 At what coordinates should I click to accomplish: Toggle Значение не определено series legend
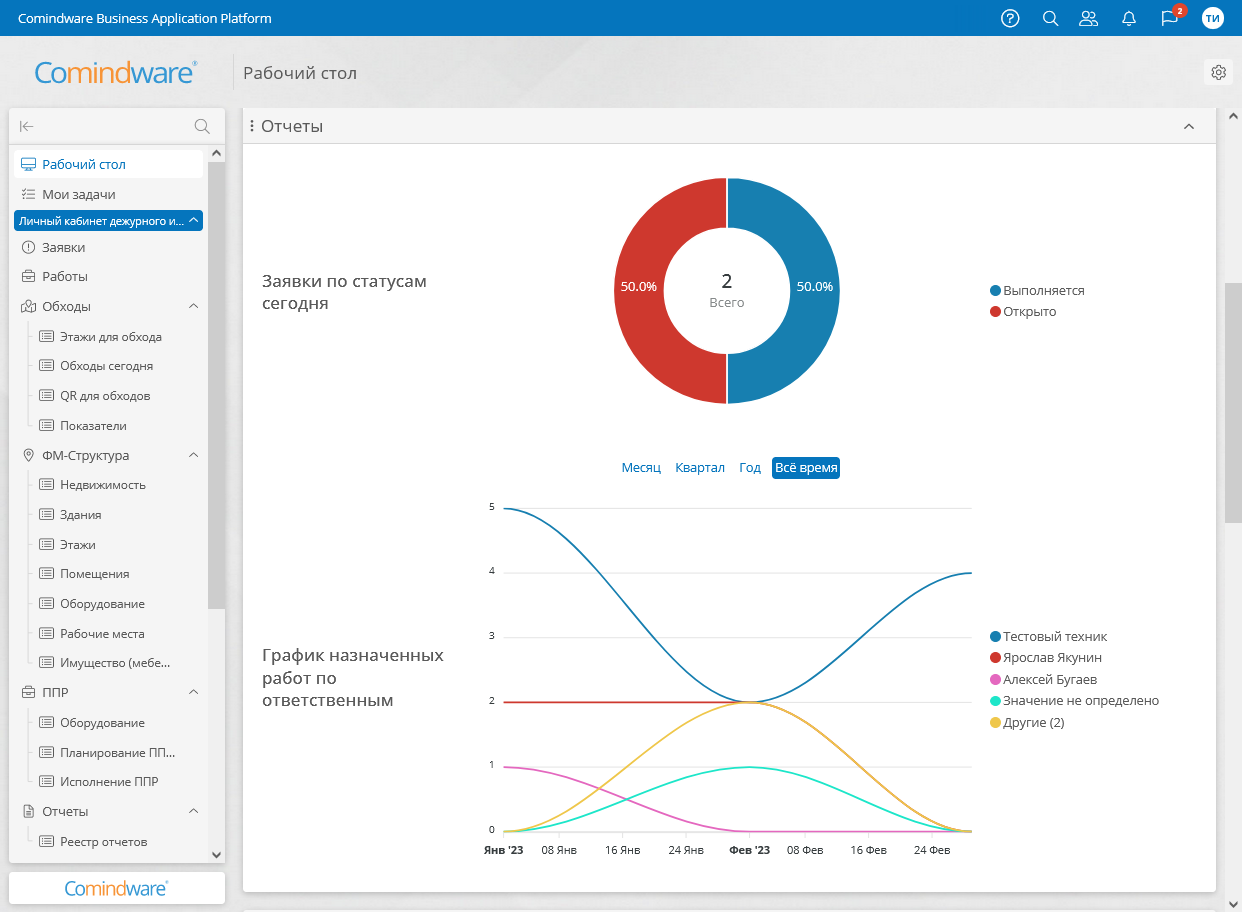tap(1074, 700)
